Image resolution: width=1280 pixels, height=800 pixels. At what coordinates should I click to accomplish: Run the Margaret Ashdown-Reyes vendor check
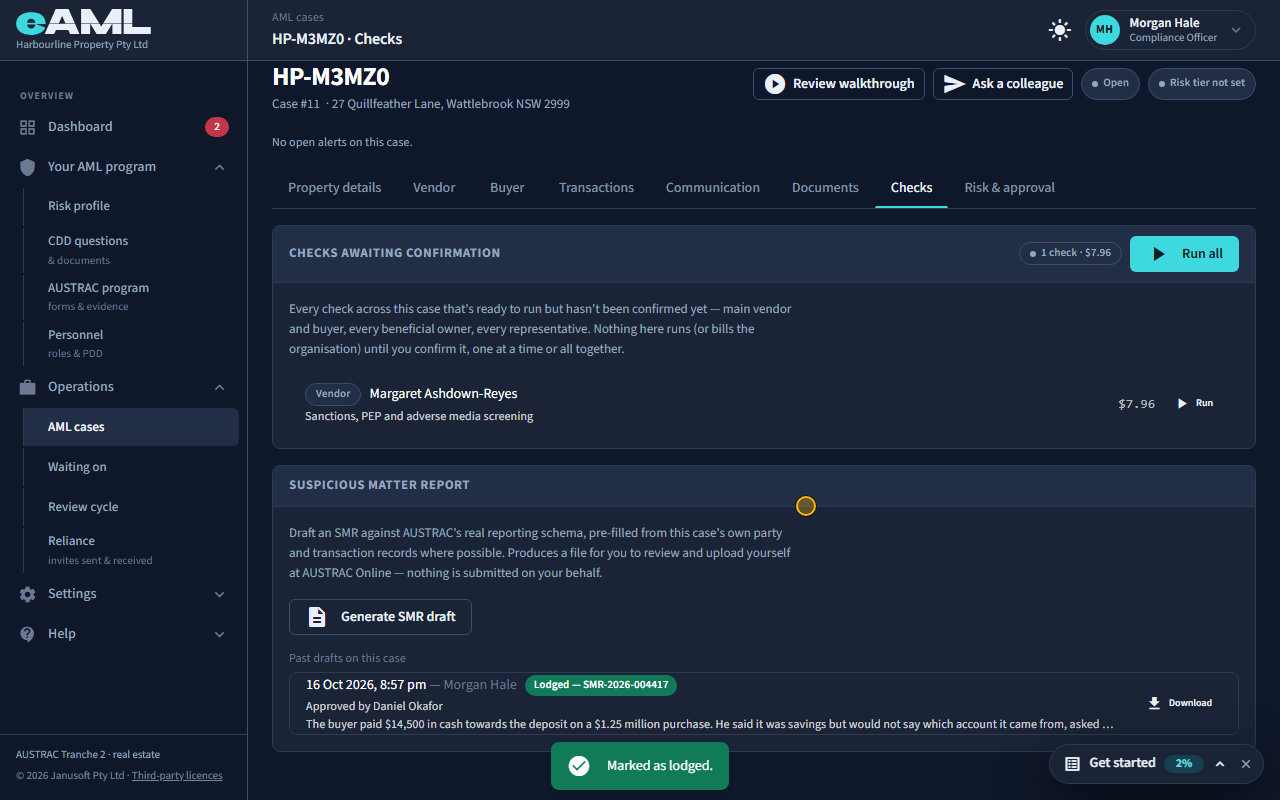click(x=1195, y=403)
